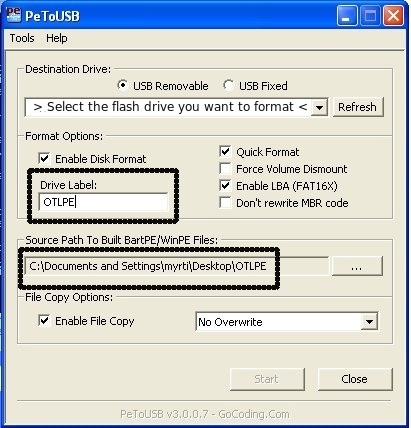Screen dimensions: 411x428
Task: Close the PeToUSB window via the red X
Action: pos(393,16)
